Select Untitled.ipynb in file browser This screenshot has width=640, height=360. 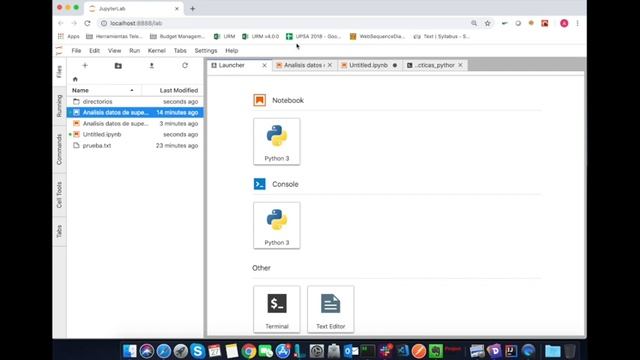click(x=135, y=135)
